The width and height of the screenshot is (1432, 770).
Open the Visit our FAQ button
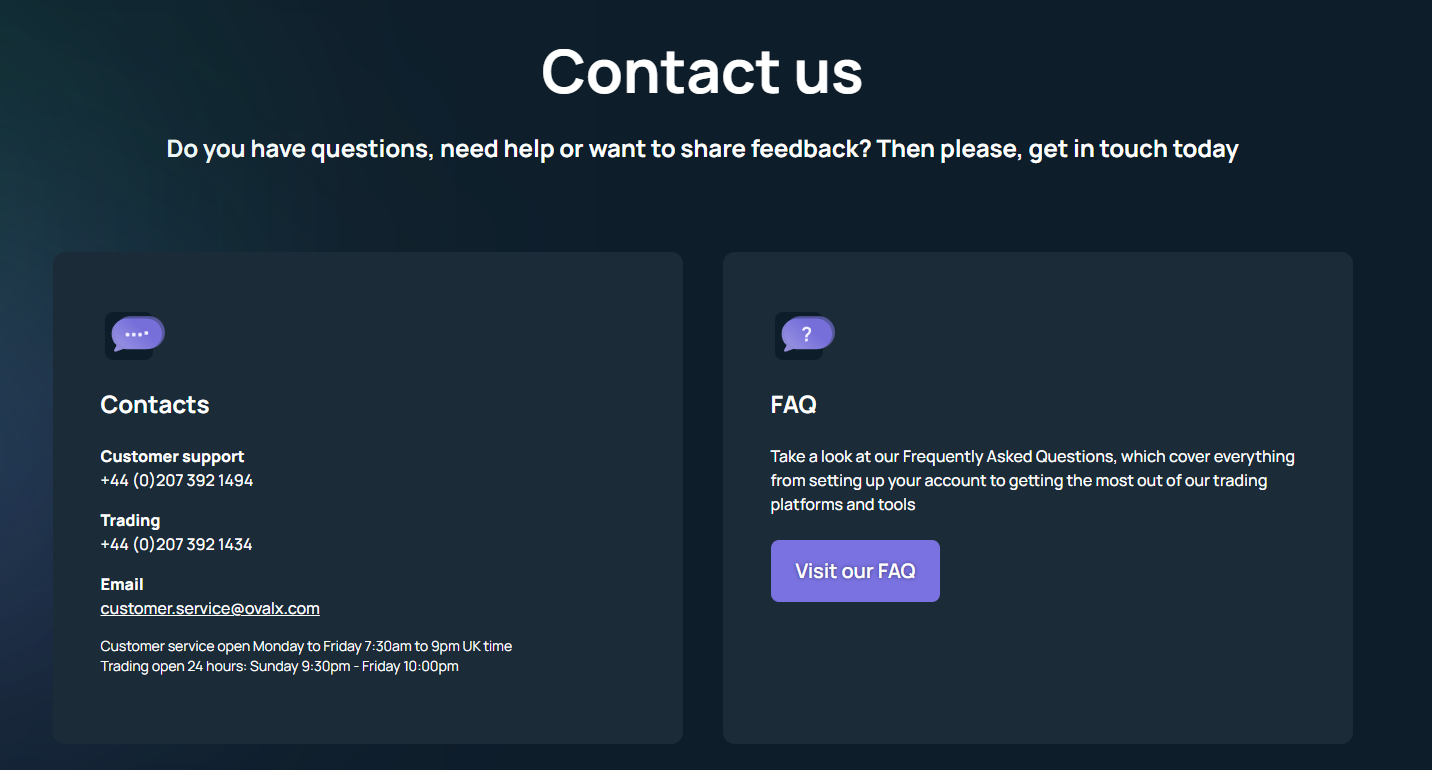tap(855, 571)
